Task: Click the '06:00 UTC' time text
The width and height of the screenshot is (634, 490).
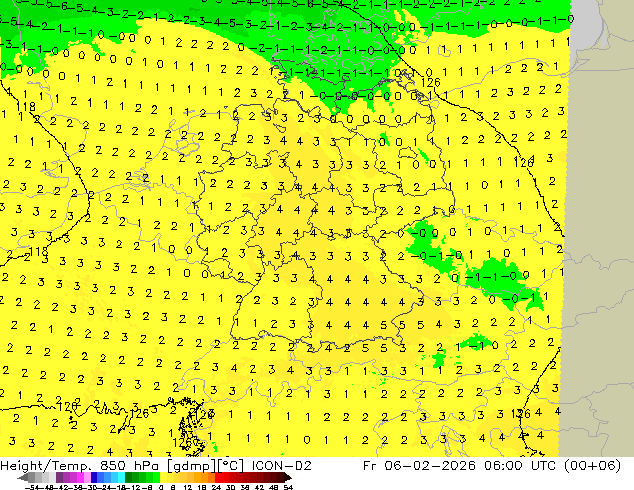Action: 522,466
